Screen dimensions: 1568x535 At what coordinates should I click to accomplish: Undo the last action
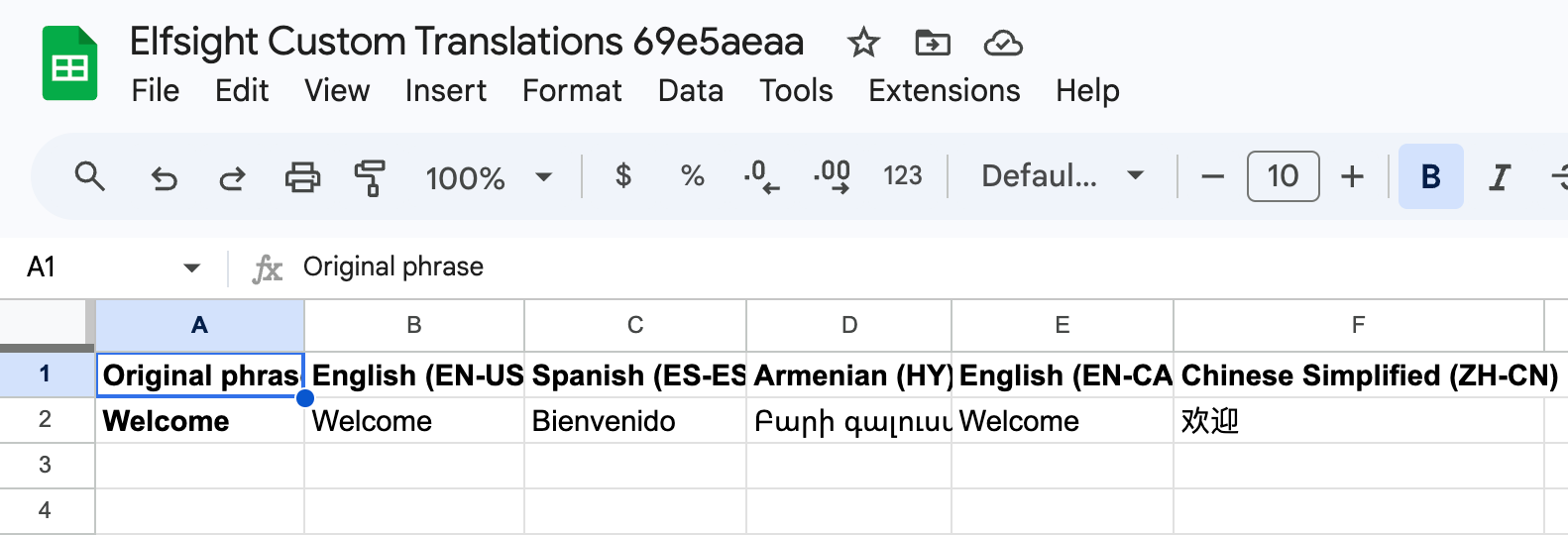click(164, 177)
